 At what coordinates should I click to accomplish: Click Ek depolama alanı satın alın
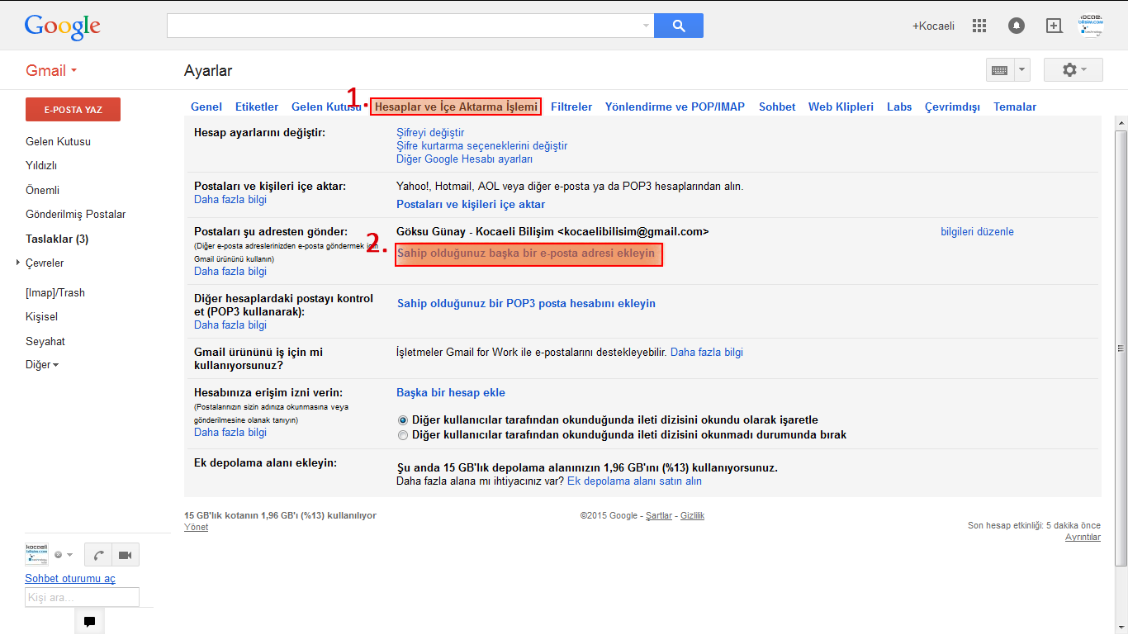634,481
